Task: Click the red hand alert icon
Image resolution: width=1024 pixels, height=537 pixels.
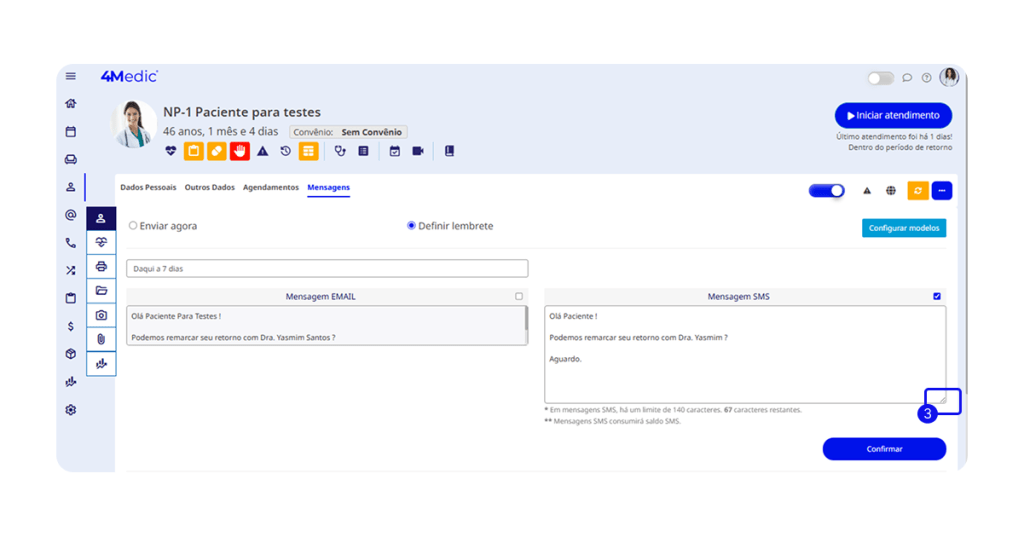Action: pyautogui.click(x=239, y=151)
